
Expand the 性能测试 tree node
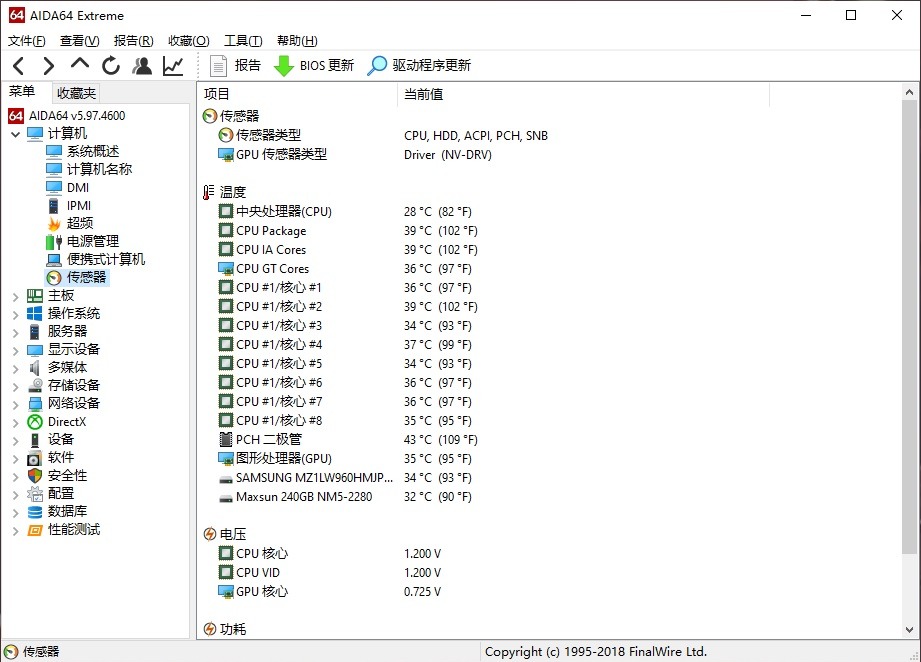(x=16, y=531)
